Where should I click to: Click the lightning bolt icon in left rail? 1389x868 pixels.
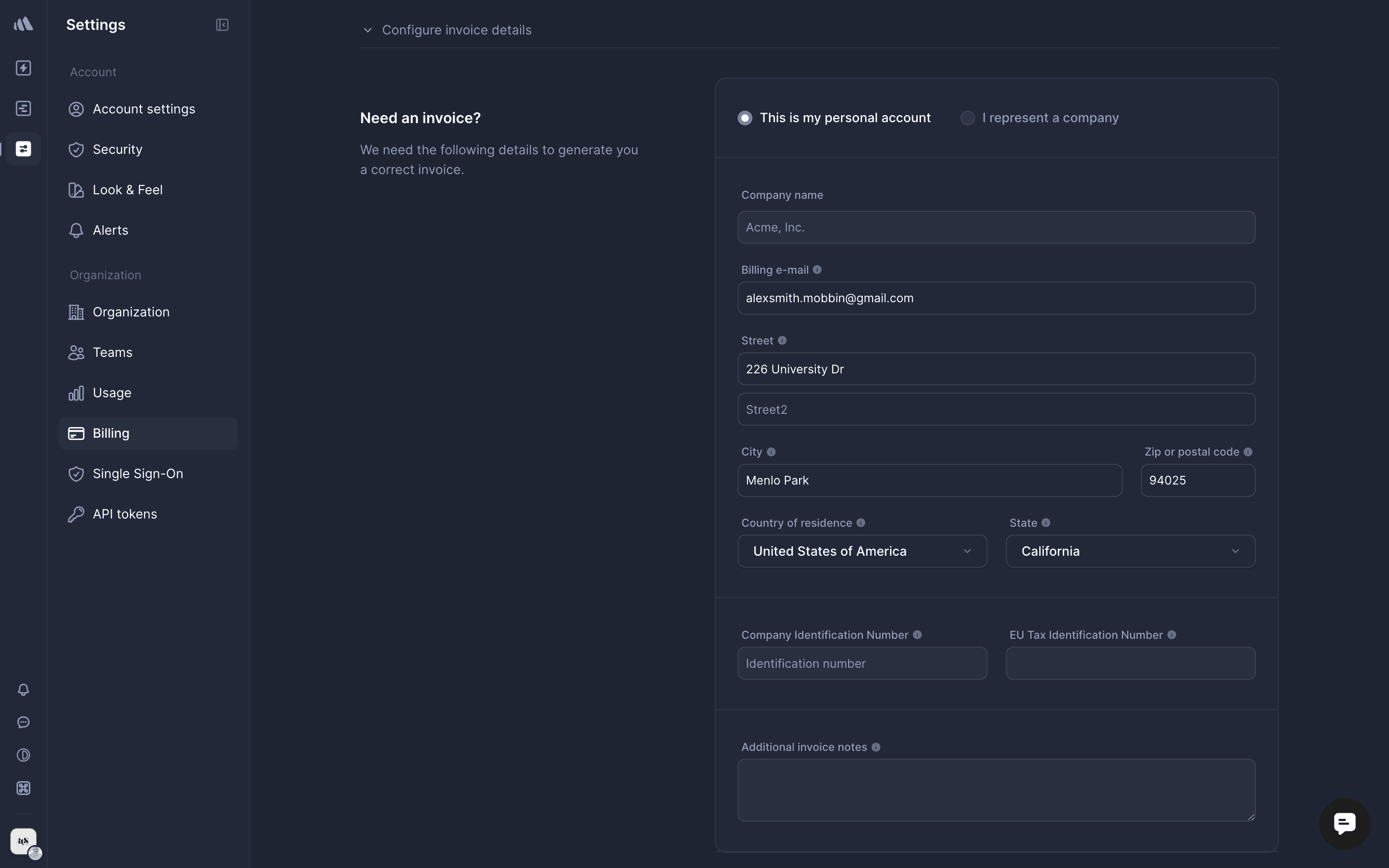coord(23,68)
